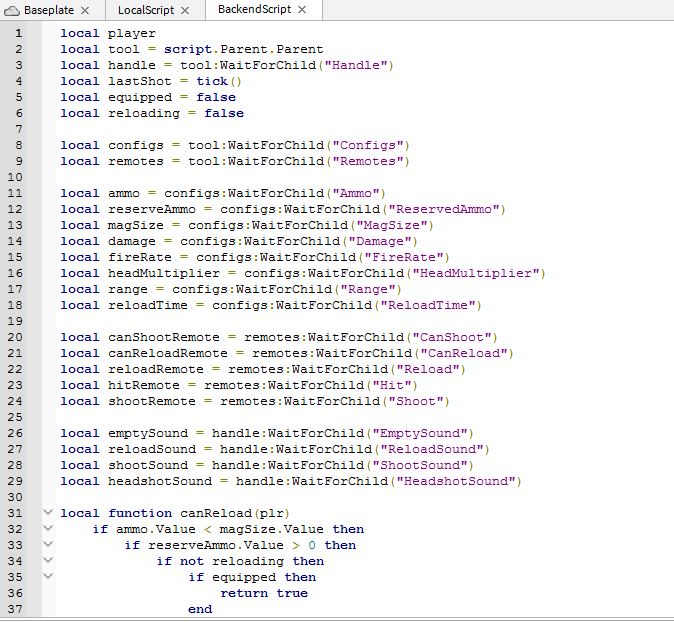Viewport: 674px width, 622px height.
Task: Click the "ReloadTime" string on line 18
Action: pyautogui.click(x=428, y=305)
